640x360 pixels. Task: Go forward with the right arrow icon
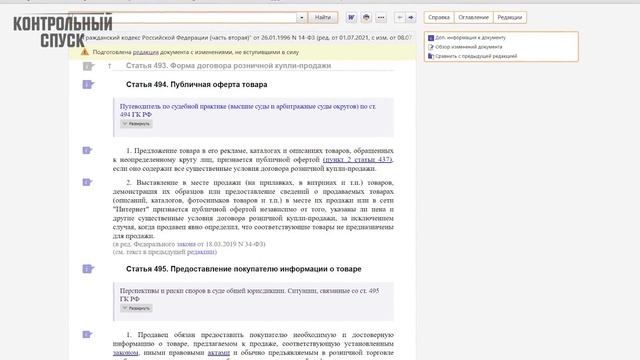pos(411,18)
